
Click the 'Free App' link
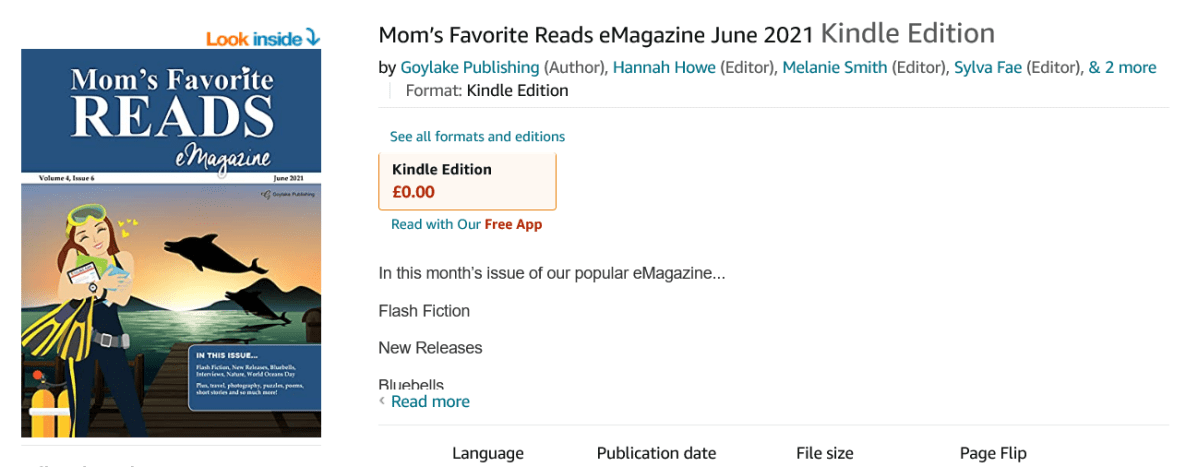(x=513, y=224)
